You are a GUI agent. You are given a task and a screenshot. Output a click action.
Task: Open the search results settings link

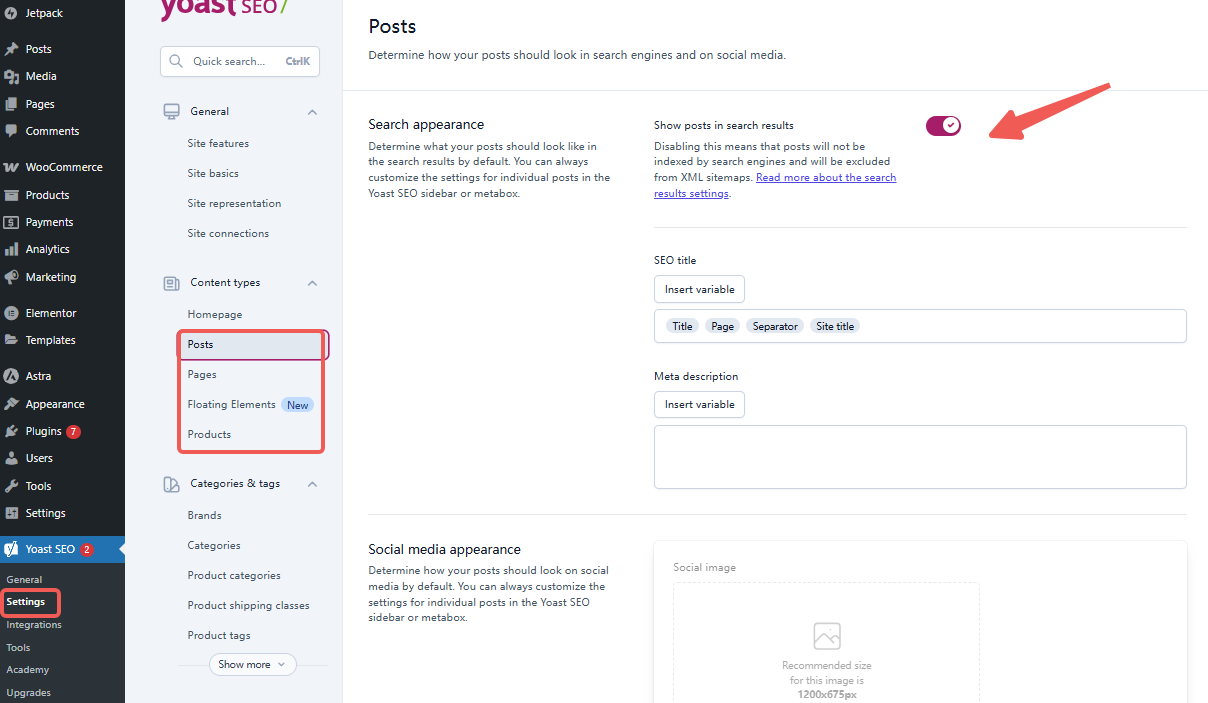coord(826,177)
